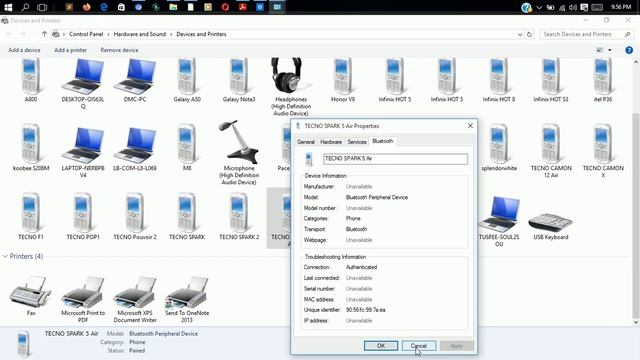Select the USB Keyboard device
The height and width of the screenshot is (360, 640).
pos(551,226)
